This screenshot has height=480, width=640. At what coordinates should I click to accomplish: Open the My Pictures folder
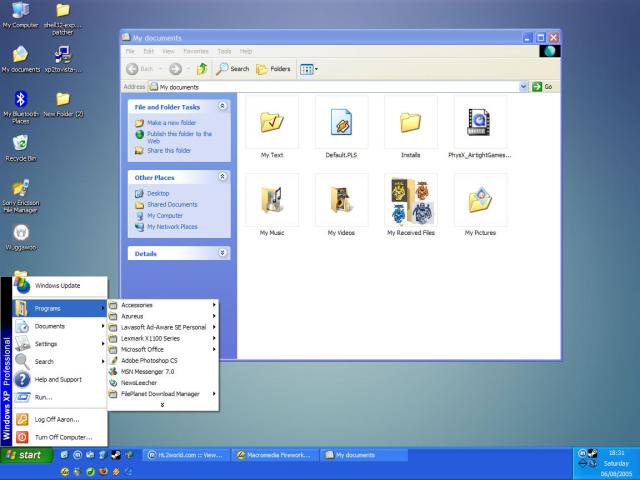point(480,205)
